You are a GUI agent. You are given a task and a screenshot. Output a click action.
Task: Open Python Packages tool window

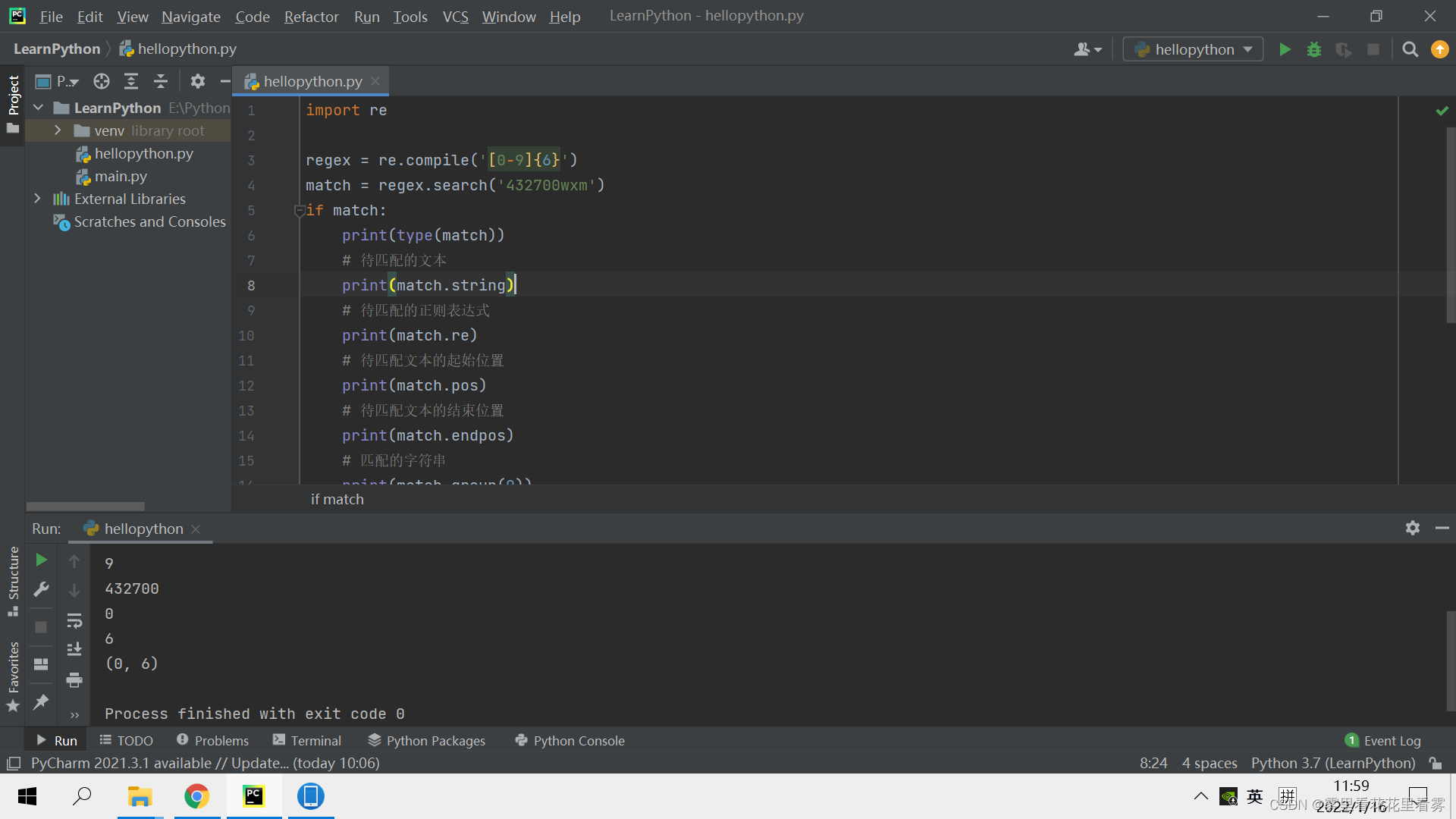pyautogui.click(x=427, y=740)
